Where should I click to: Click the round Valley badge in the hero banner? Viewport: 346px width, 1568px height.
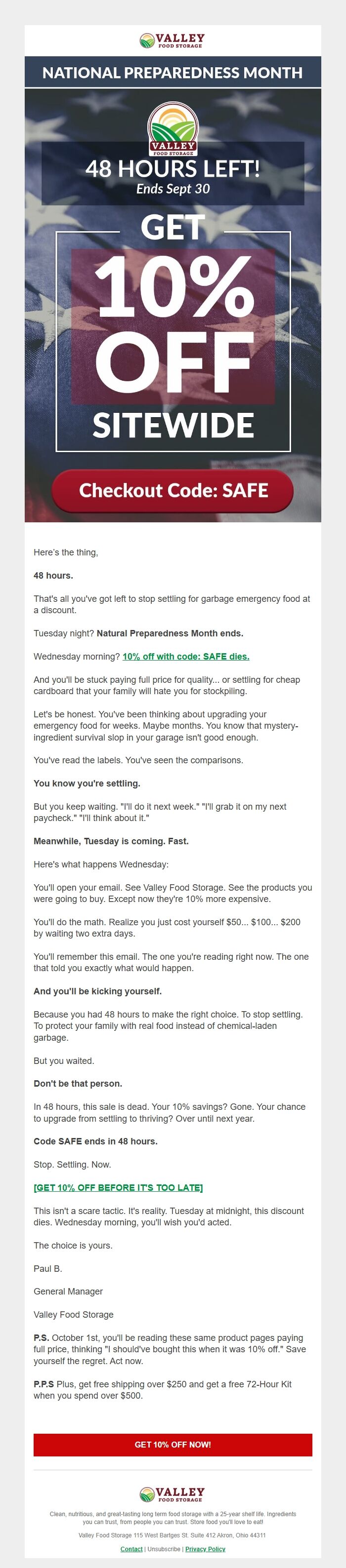[173, 129]
